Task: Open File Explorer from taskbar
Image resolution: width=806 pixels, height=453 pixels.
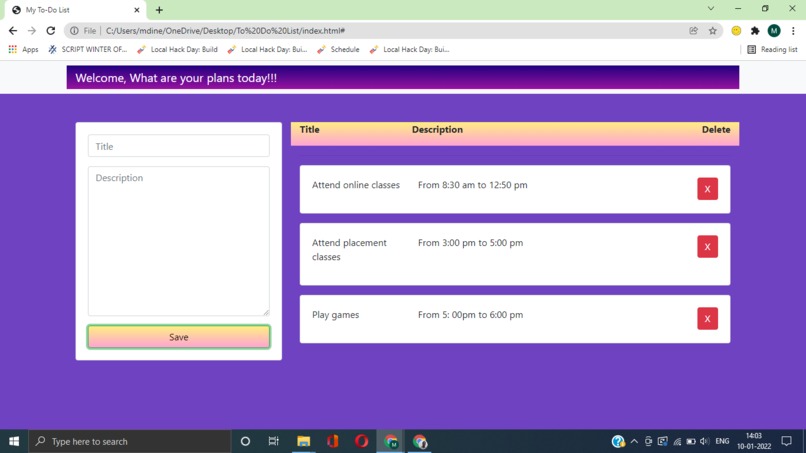Action: tap(303, 441)
